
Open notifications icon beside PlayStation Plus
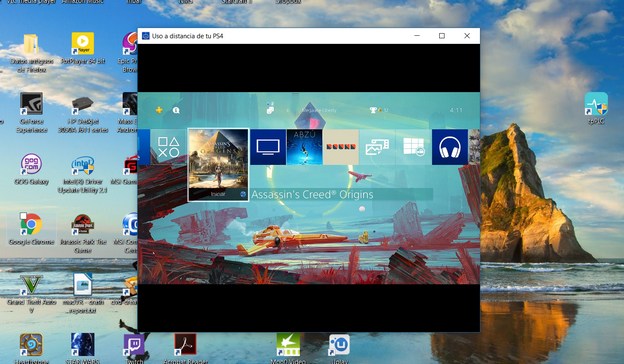tap(176, 110)
